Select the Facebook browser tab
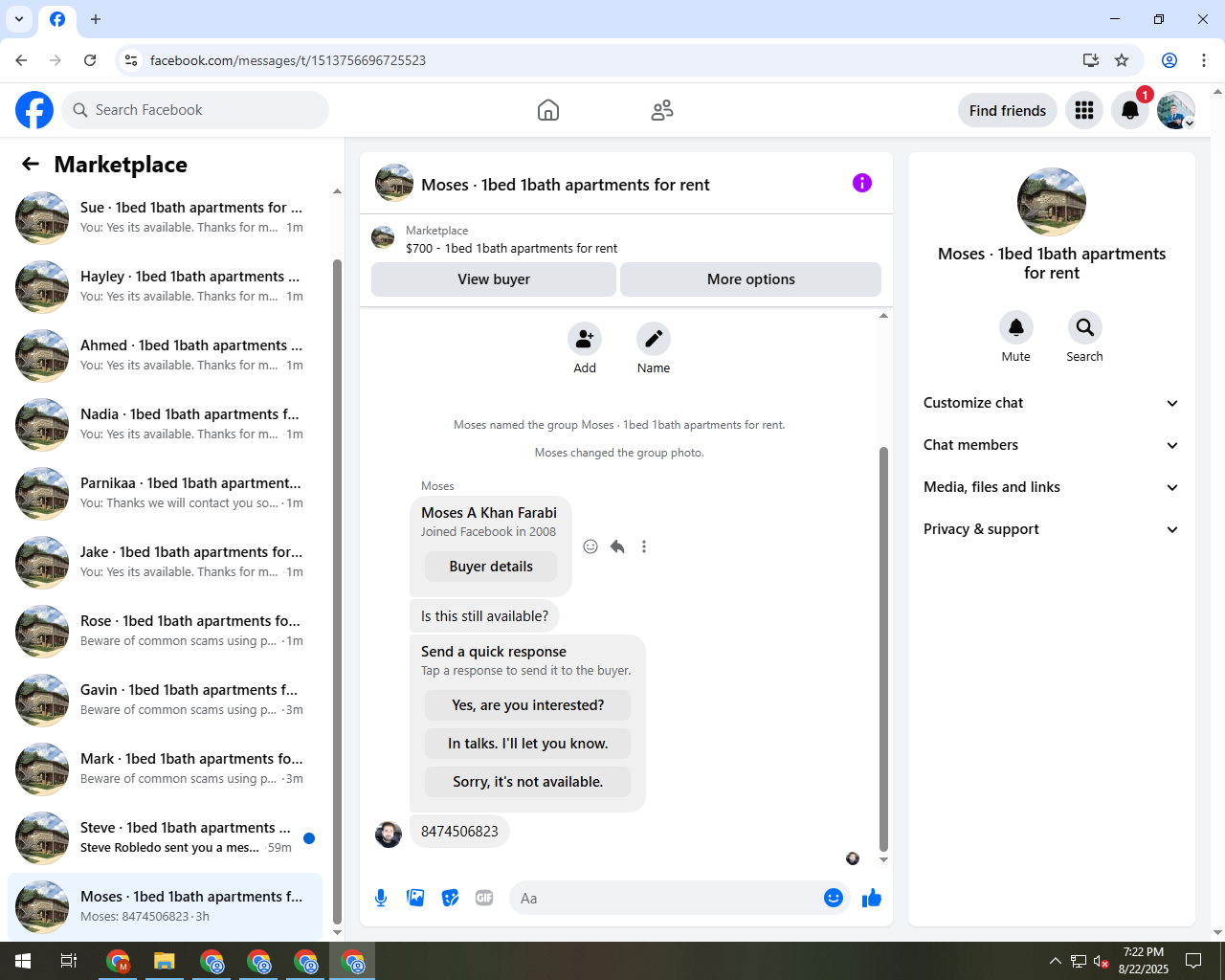This screenshot has width=1225, height=980. click(57, 19)
